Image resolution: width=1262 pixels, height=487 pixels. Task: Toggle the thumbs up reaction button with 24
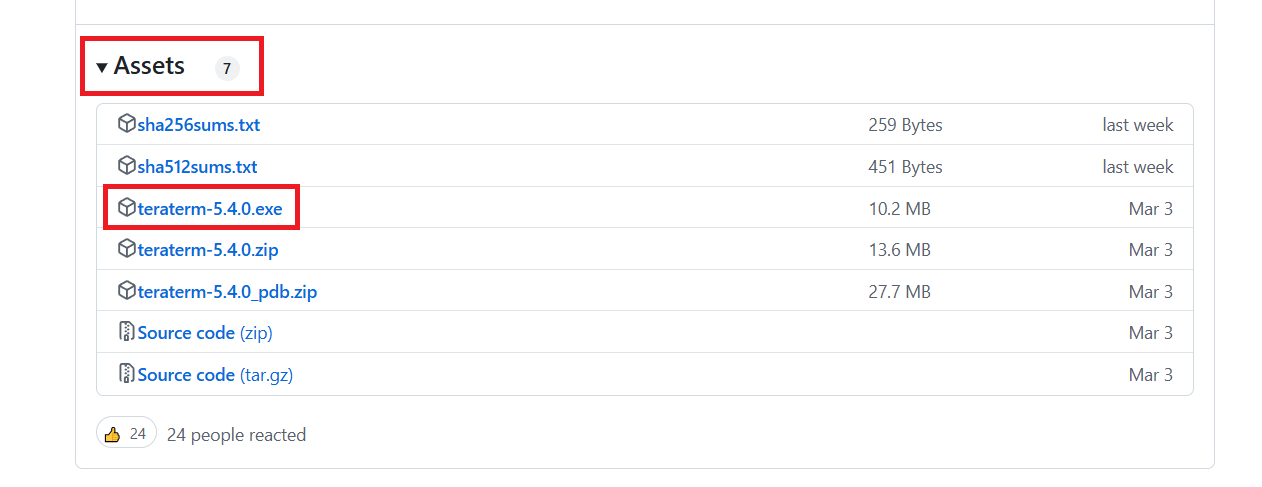[x=127, y=434]
